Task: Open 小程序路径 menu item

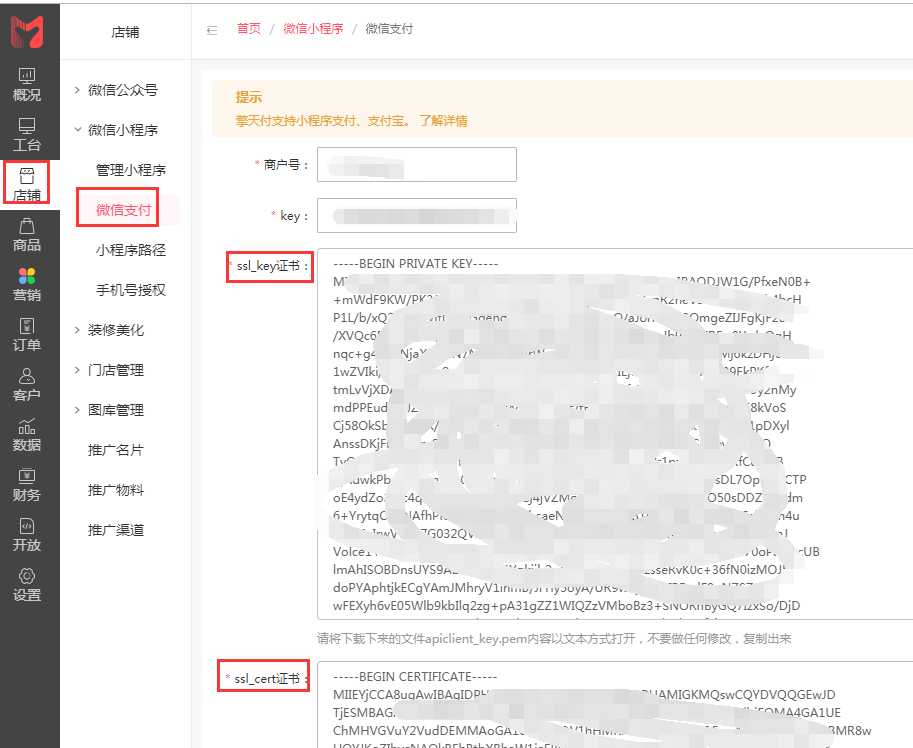Action: (130, 250)
